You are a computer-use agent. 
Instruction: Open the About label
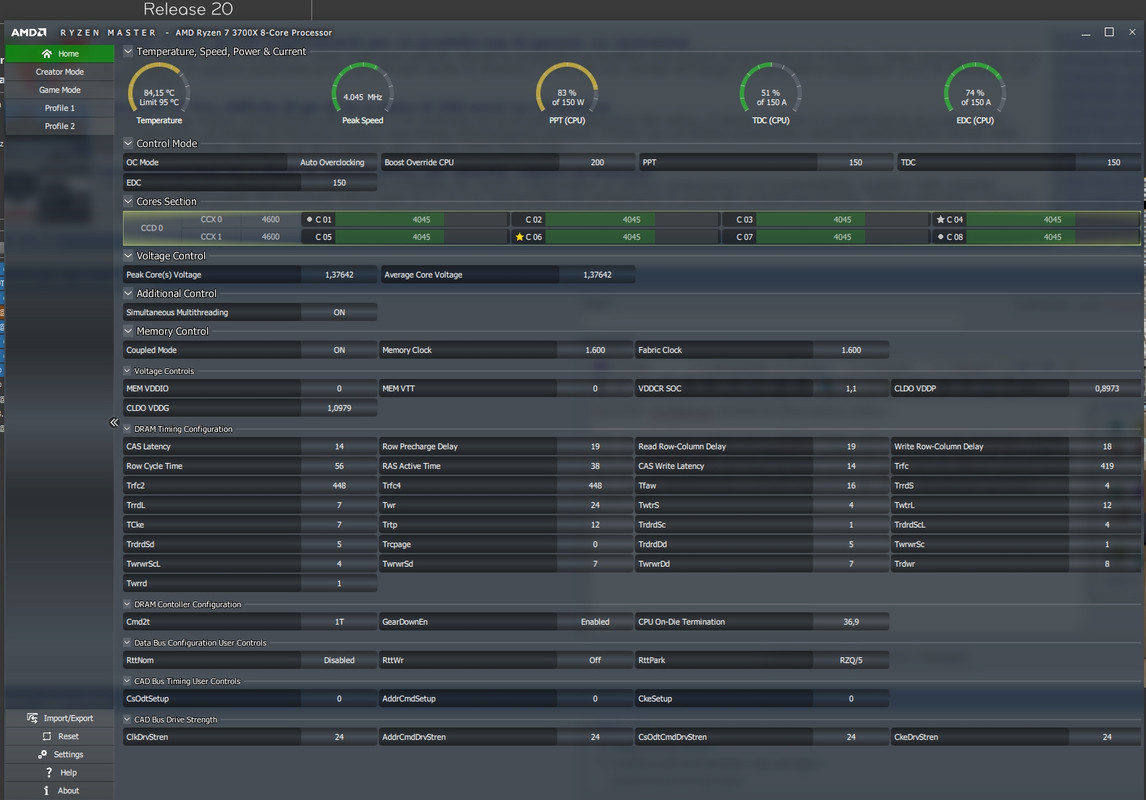coord(68,791)
